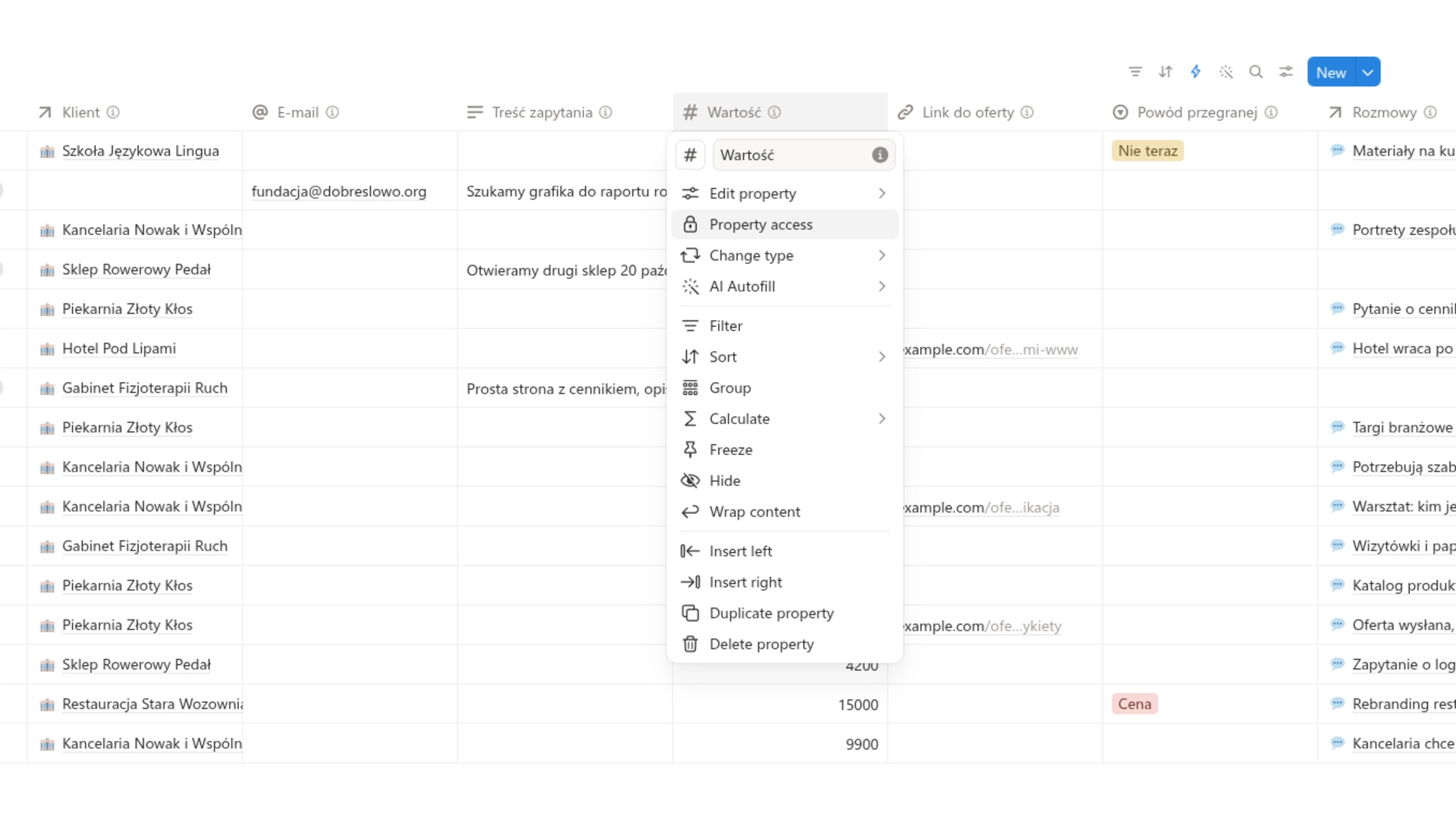Open the view settings sliders icon
Screen dimensions: 1456x819
[x=1286, y=72]
